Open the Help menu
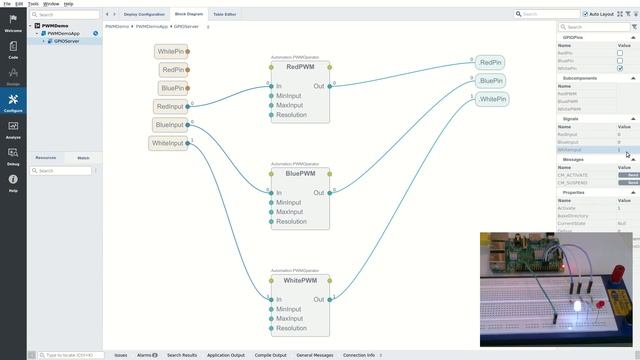 69,4
